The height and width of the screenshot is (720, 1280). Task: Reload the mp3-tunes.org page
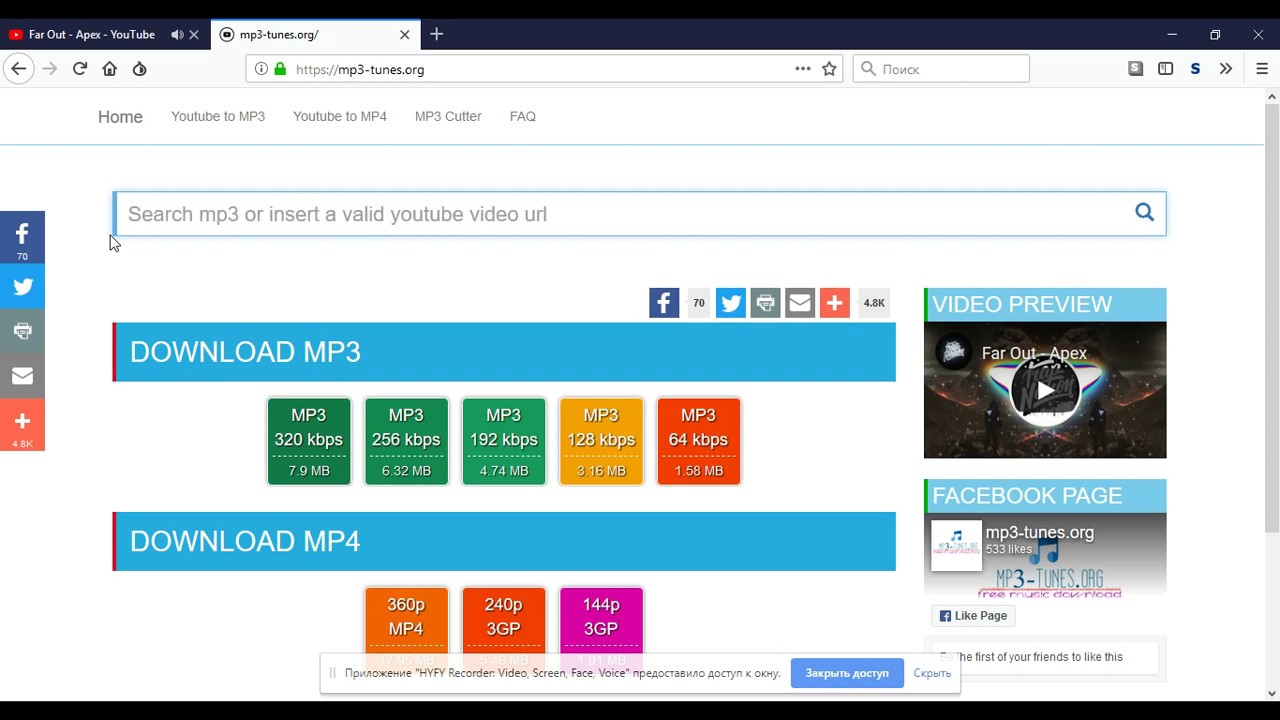click(80, 69)
